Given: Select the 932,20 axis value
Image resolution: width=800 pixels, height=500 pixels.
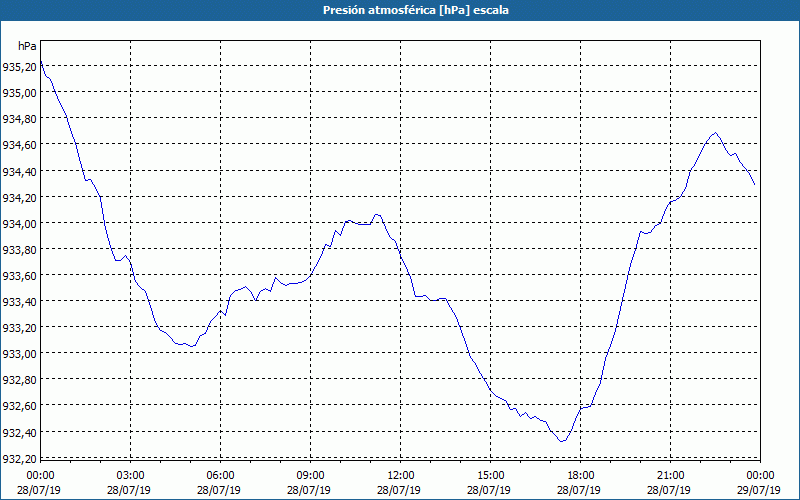Looking at the screenshot, I should pos(19,458).
